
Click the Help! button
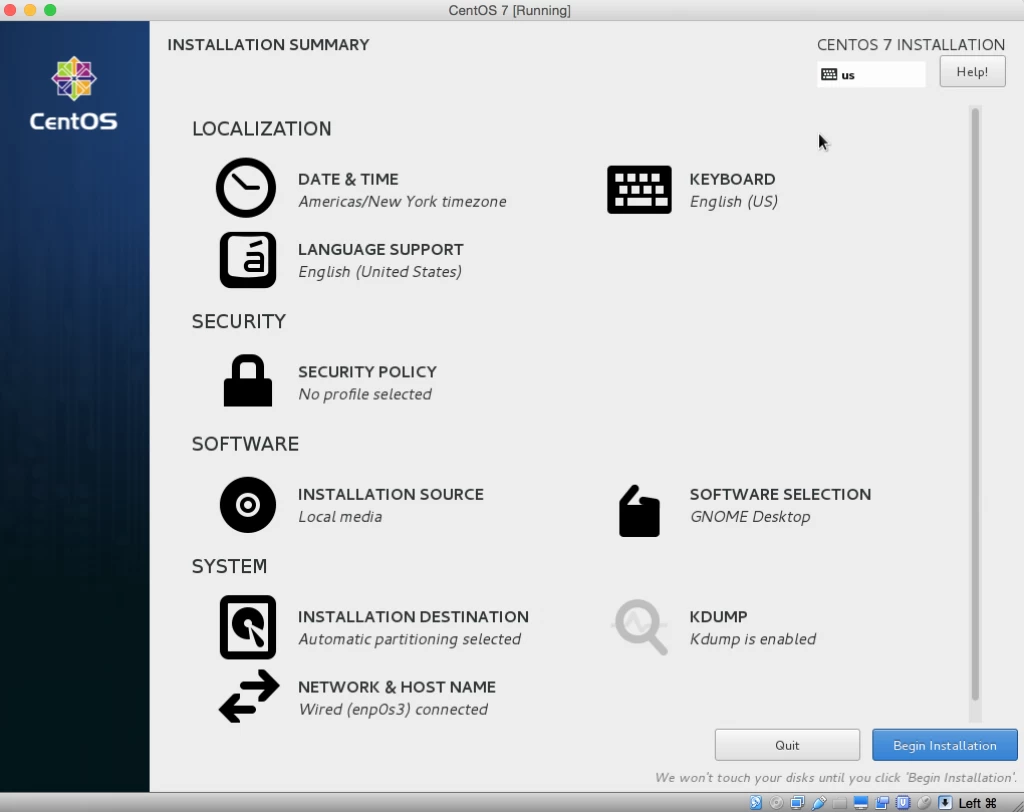pos(972,72)
